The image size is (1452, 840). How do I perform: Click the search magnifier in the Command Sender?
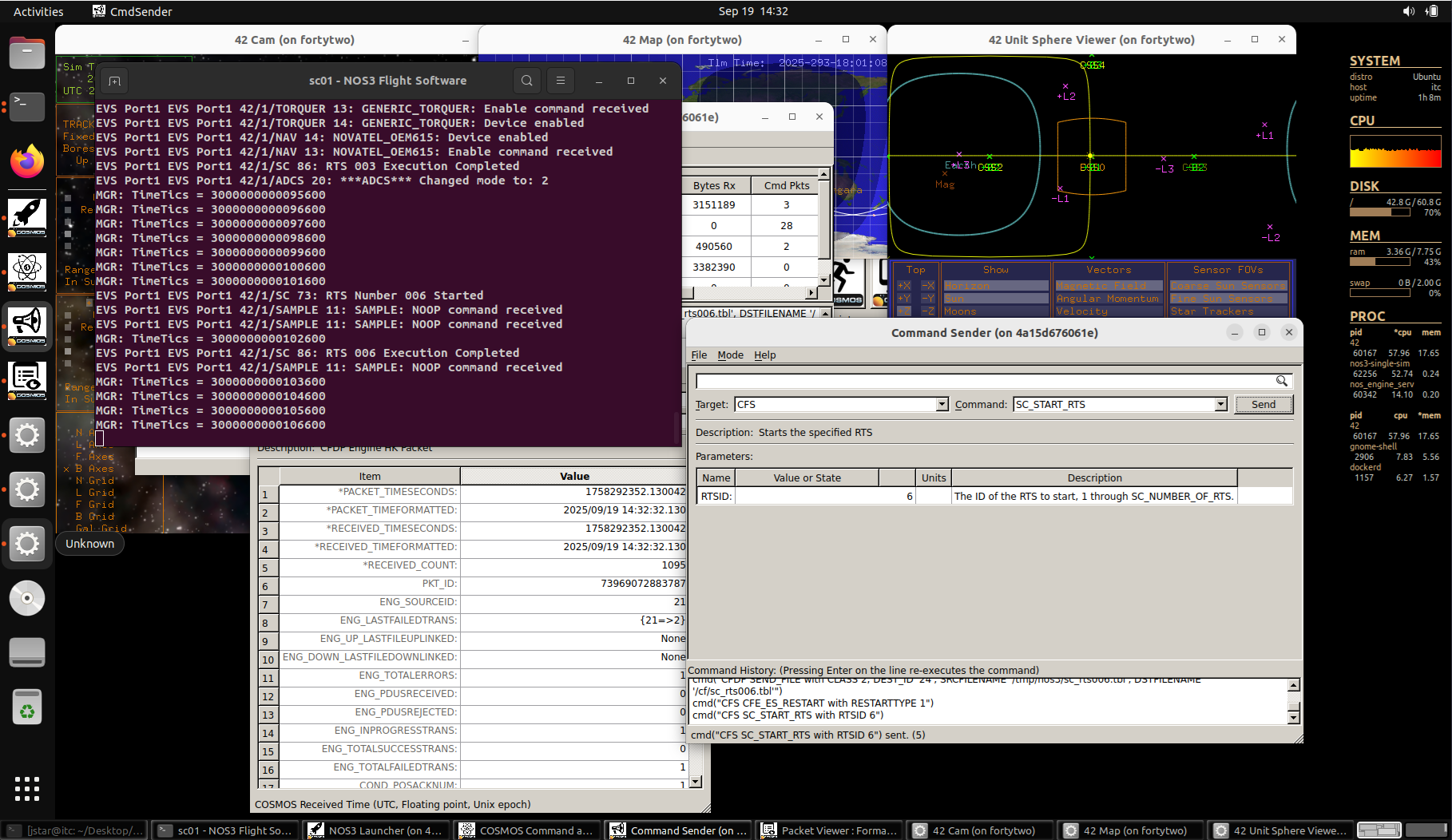click(x=1281, y=381)
